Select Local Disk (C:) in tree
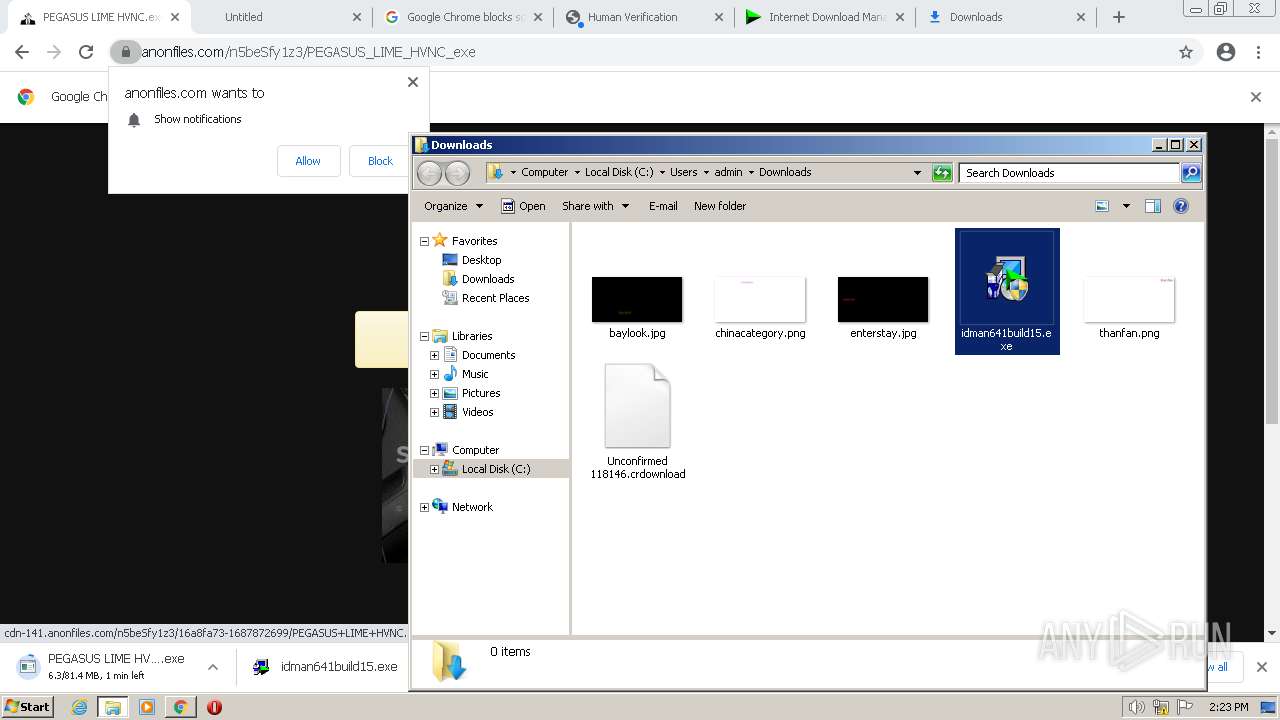1280x720 pixels. pos(496,469)
